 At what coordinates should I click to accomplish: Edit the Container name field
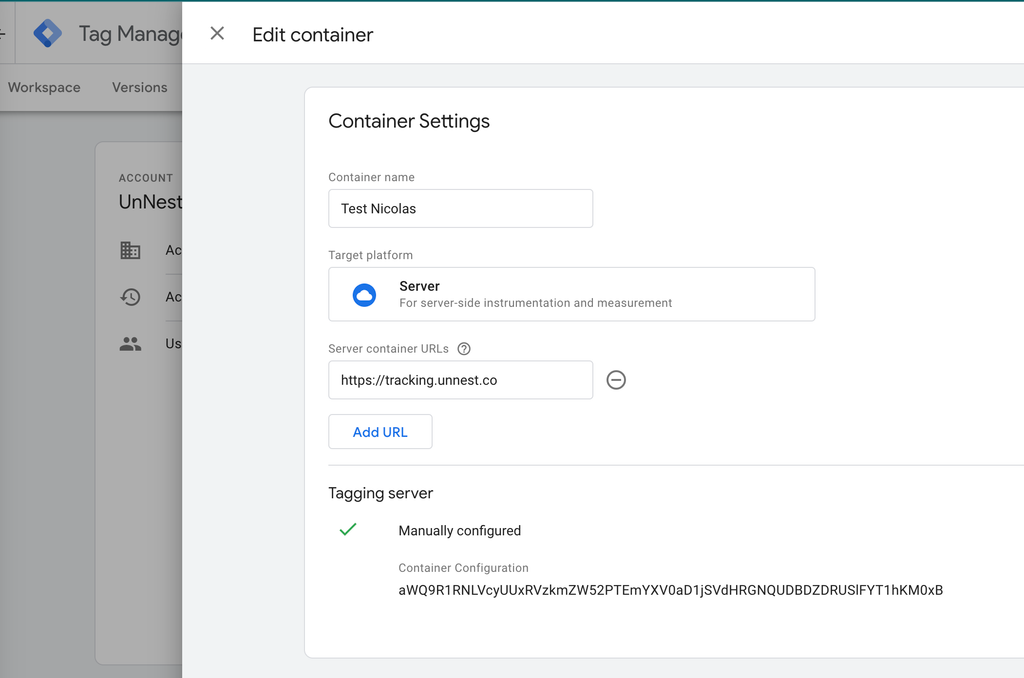click(460, 208)
